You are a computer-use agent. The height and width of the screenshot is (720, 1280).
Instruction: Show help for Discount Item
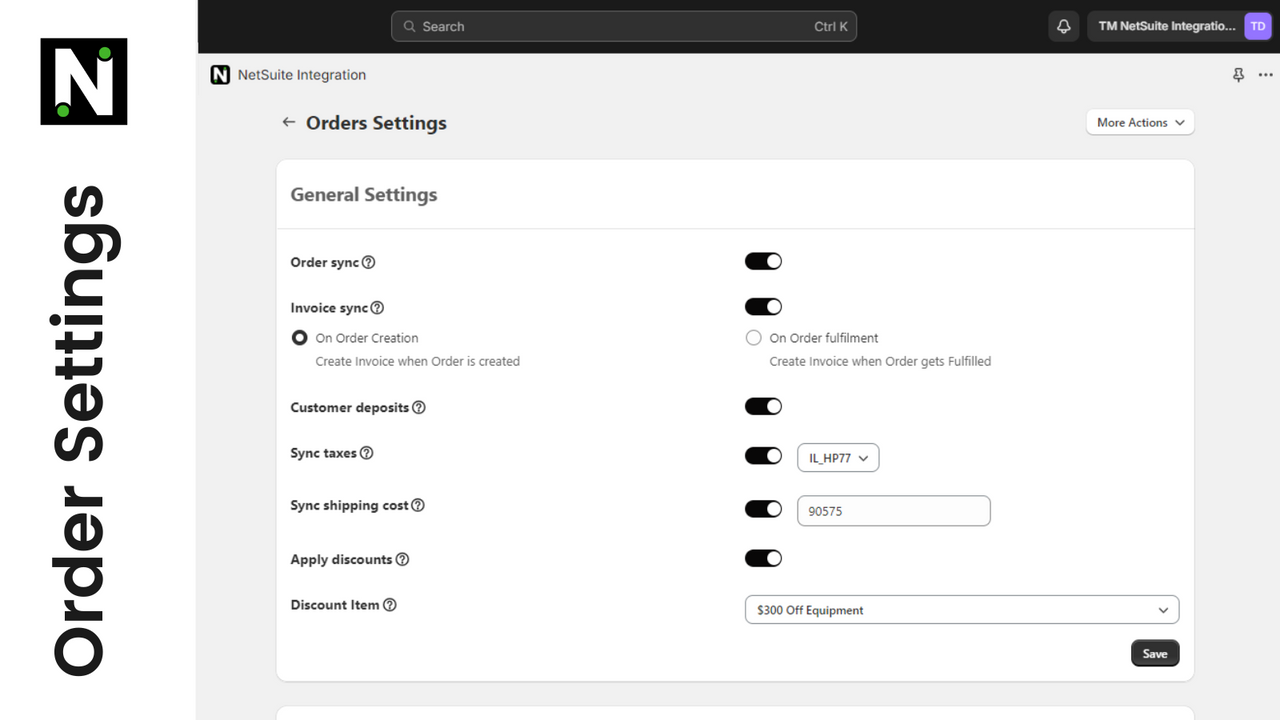coord(390,605)
